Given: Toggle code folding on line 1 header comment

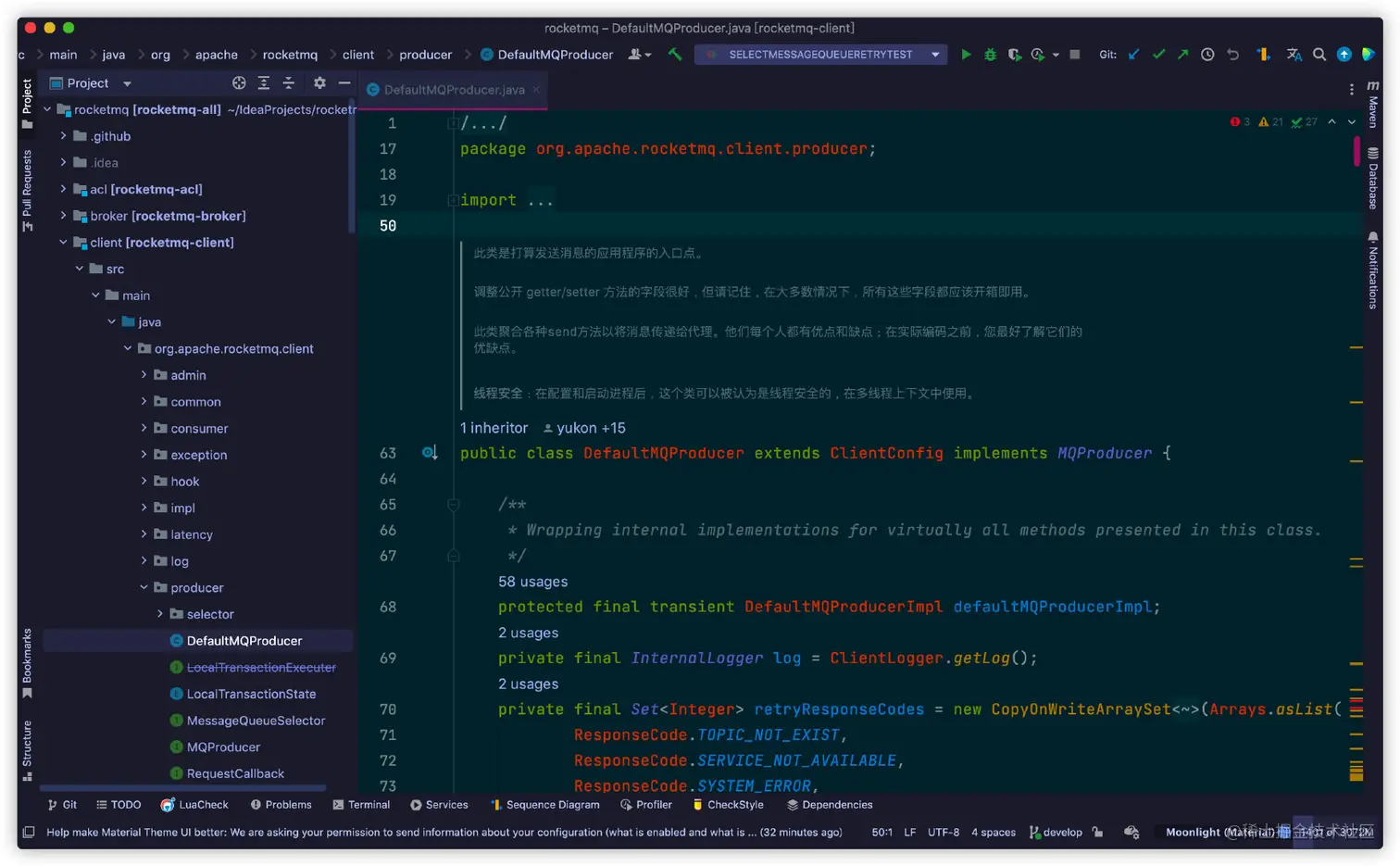Looking at the screenshot, I should [453, 123].
